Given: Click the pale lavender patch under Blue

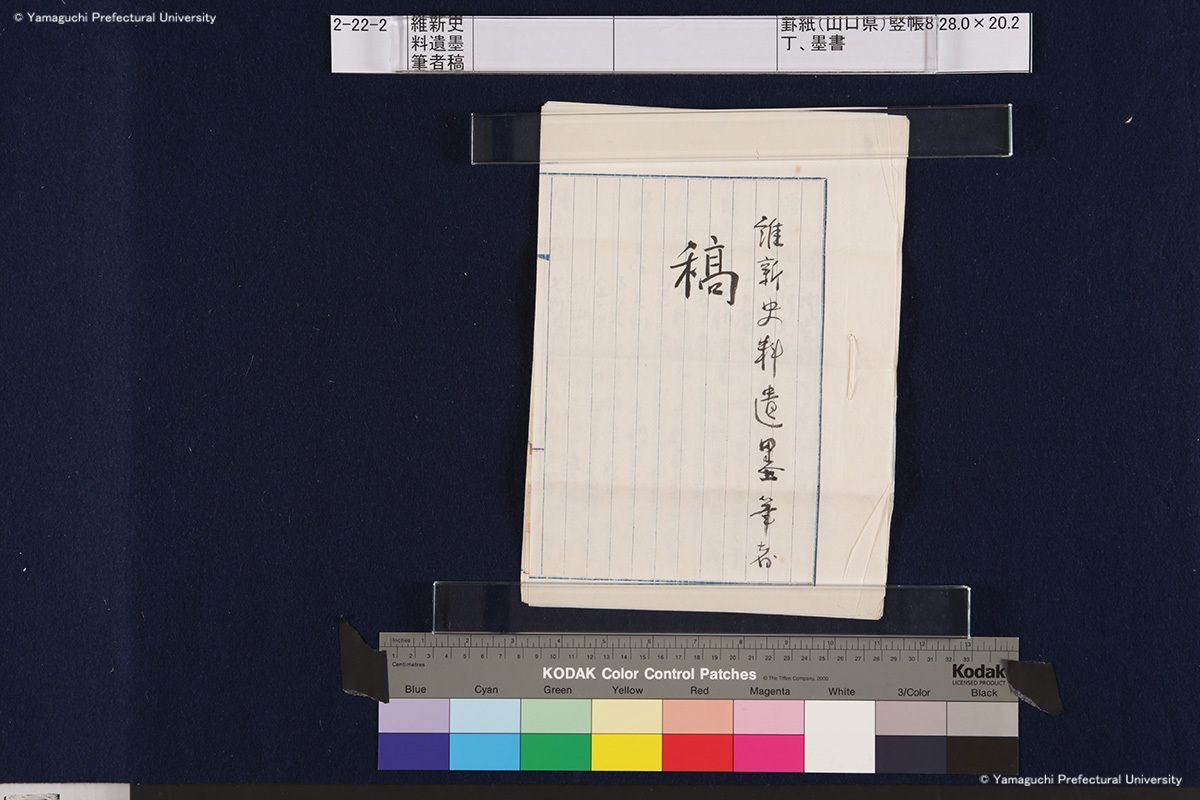Looking at the screenshot, I should pyautogui.click(x=414, y=716).
